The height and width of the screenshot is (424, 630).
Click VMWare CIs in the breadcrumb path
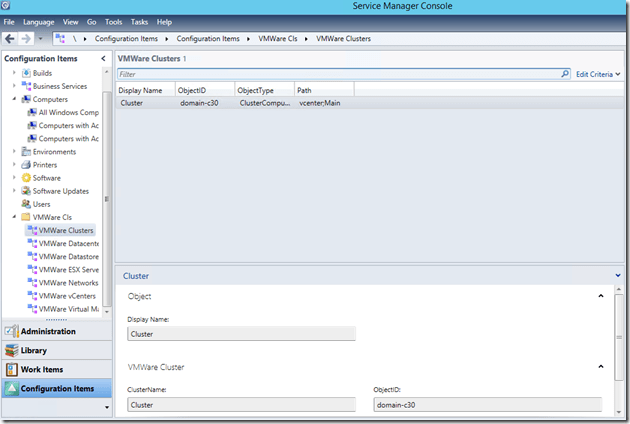[x=280, y=38]
